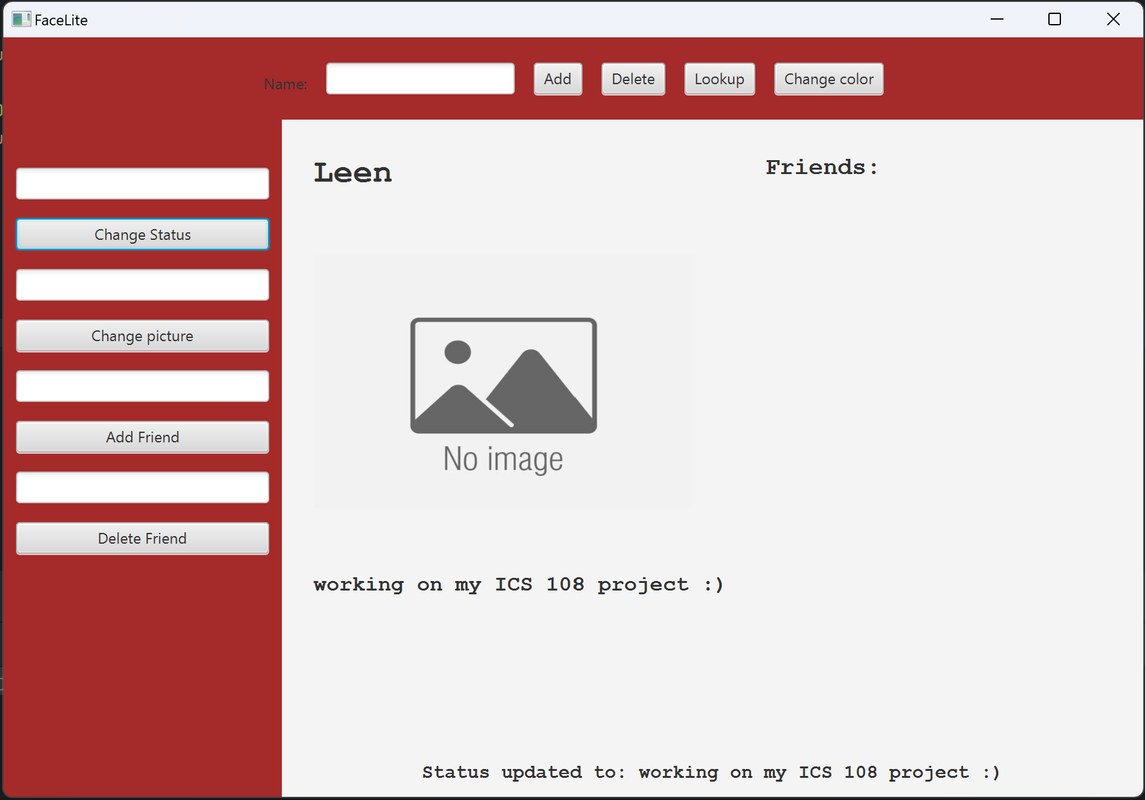Click the Add button

click(558, 79)
